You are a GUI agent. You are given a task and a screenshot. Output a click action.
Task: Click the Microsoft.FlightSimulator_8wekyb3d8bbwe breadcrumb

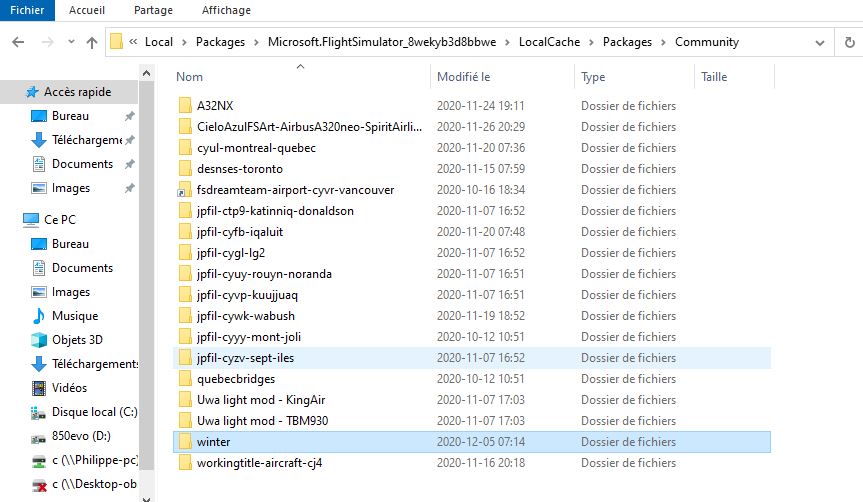tap(381, 42)
